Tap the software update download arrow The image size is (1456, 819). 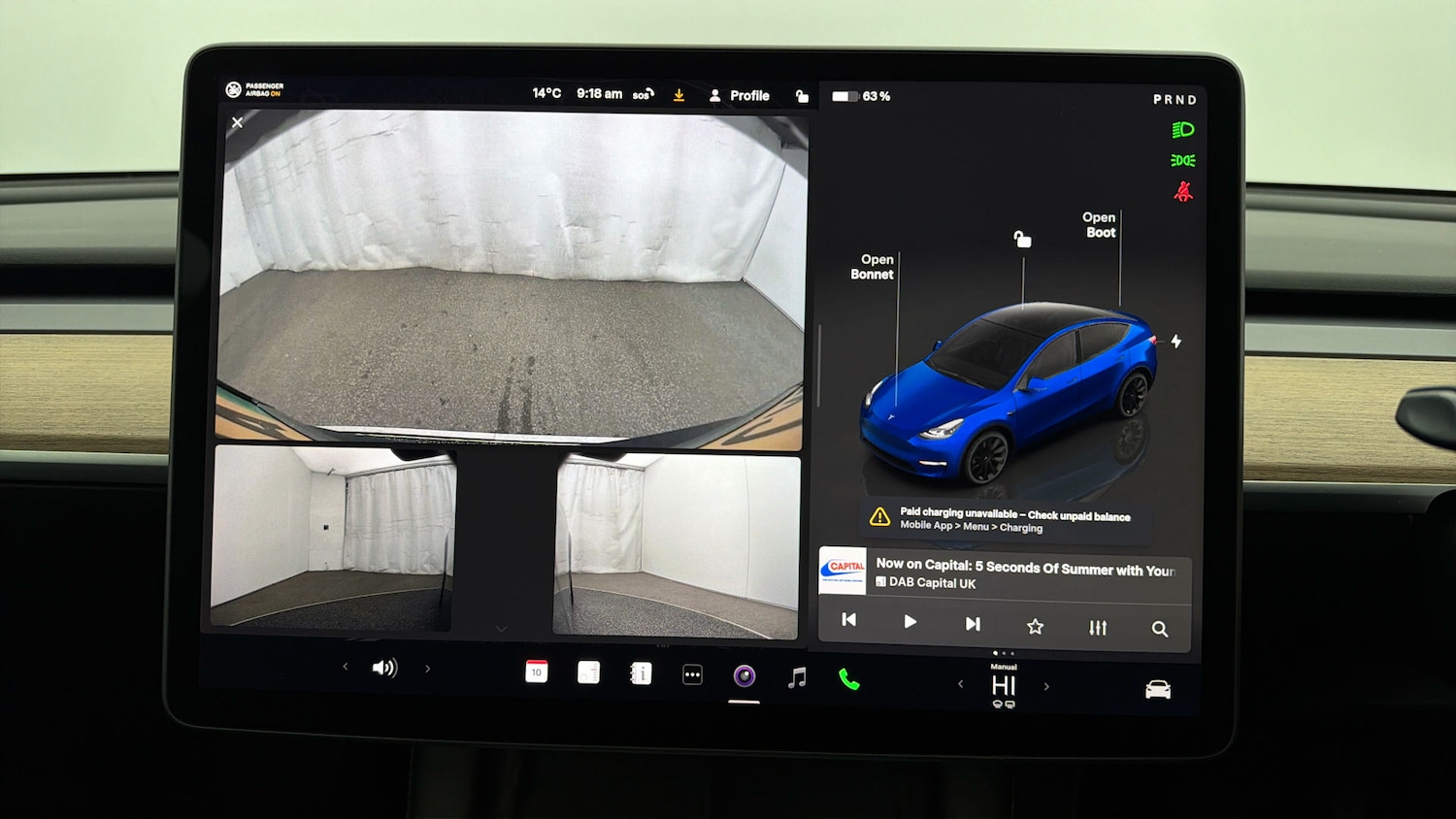(678, 94)
